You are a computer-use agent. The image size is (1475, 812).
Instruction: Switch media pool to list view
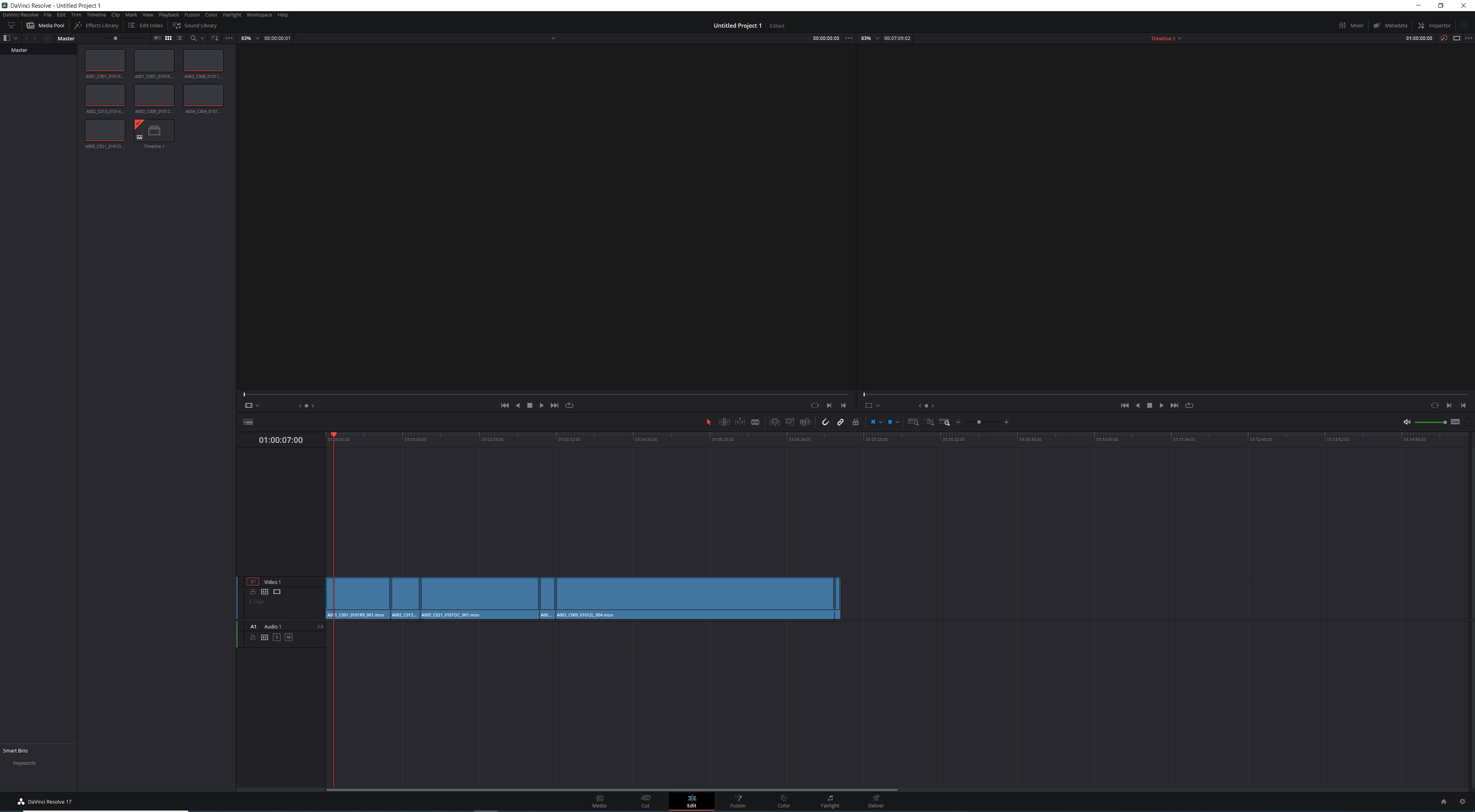179,38
